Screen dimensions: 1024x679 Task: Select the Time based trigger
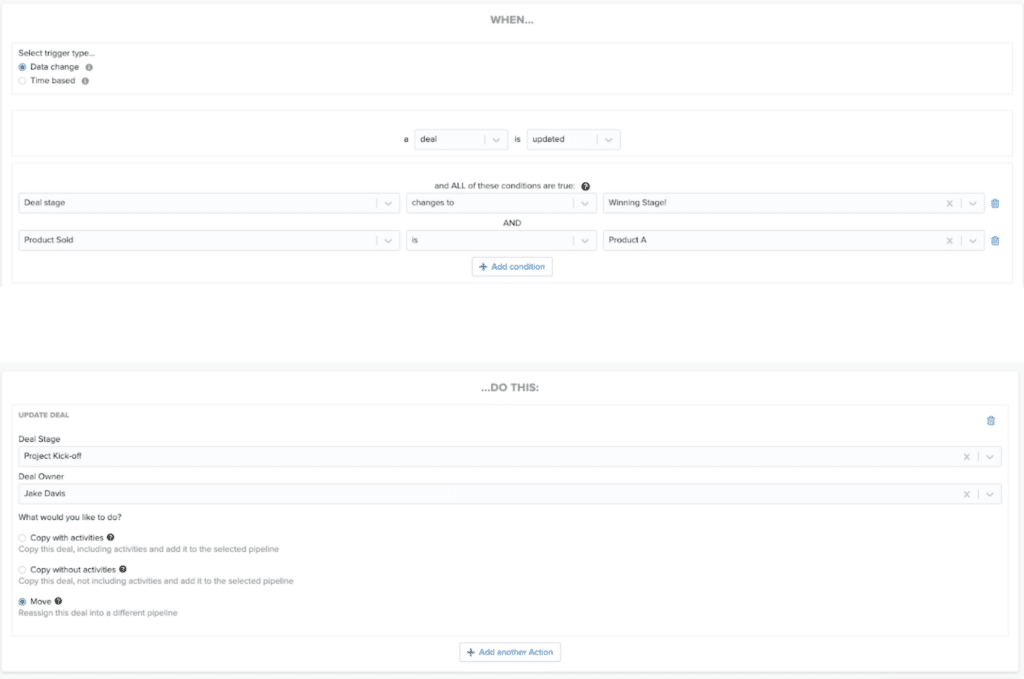(21, 80)
